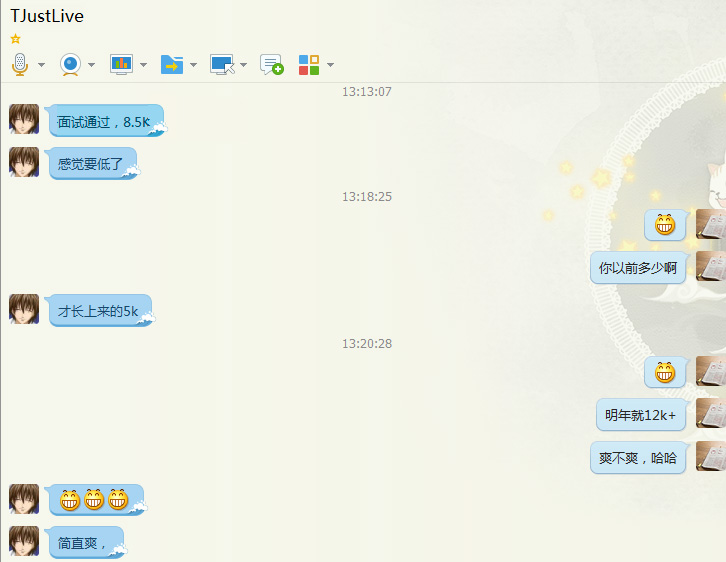This screenshot has width=726, height=562.
Task: Open sender avatar beside triple emoji message
Action: coord(24,499)
